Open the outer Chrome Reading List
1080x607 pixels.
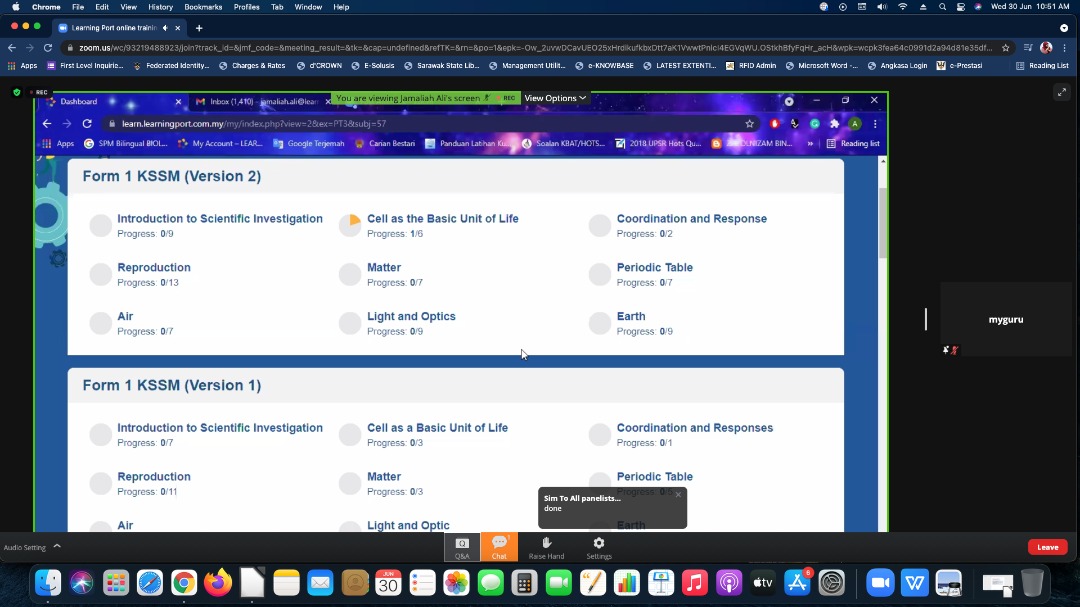pos(1042,65)
